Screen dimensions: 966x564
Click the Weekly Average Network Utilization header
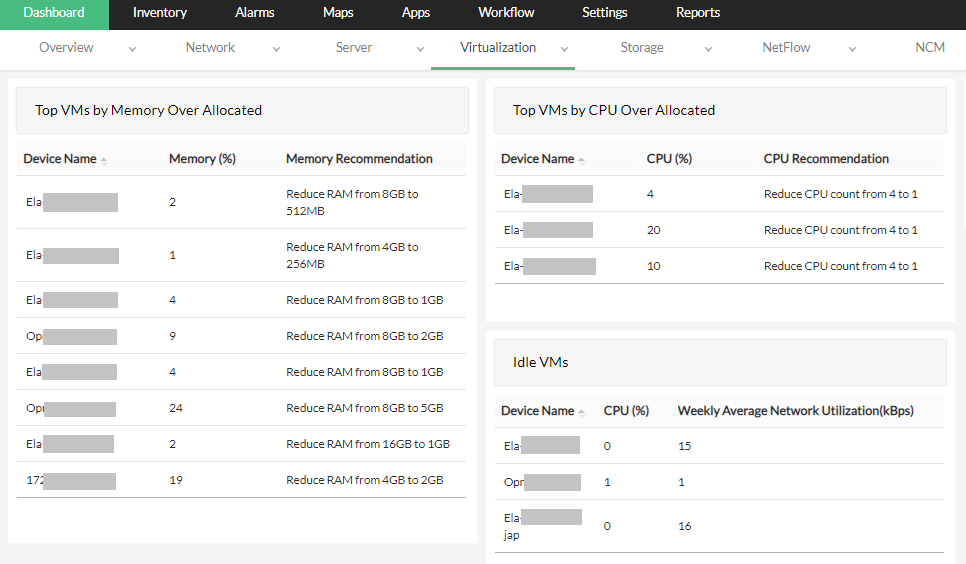795,411
